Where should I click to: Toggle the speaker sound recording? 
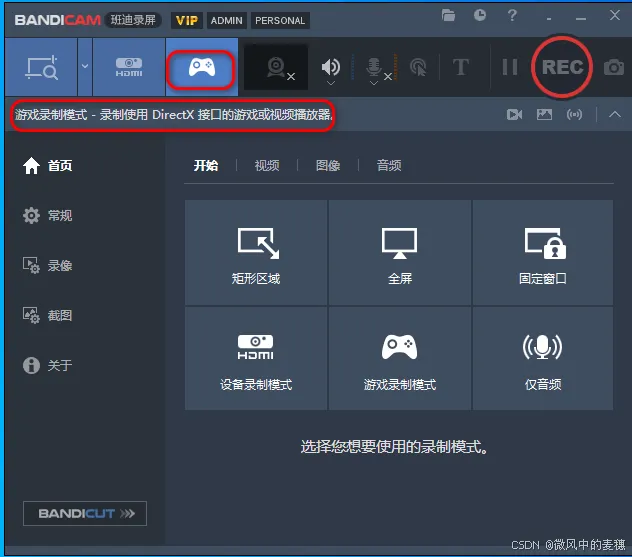[331, 66]
